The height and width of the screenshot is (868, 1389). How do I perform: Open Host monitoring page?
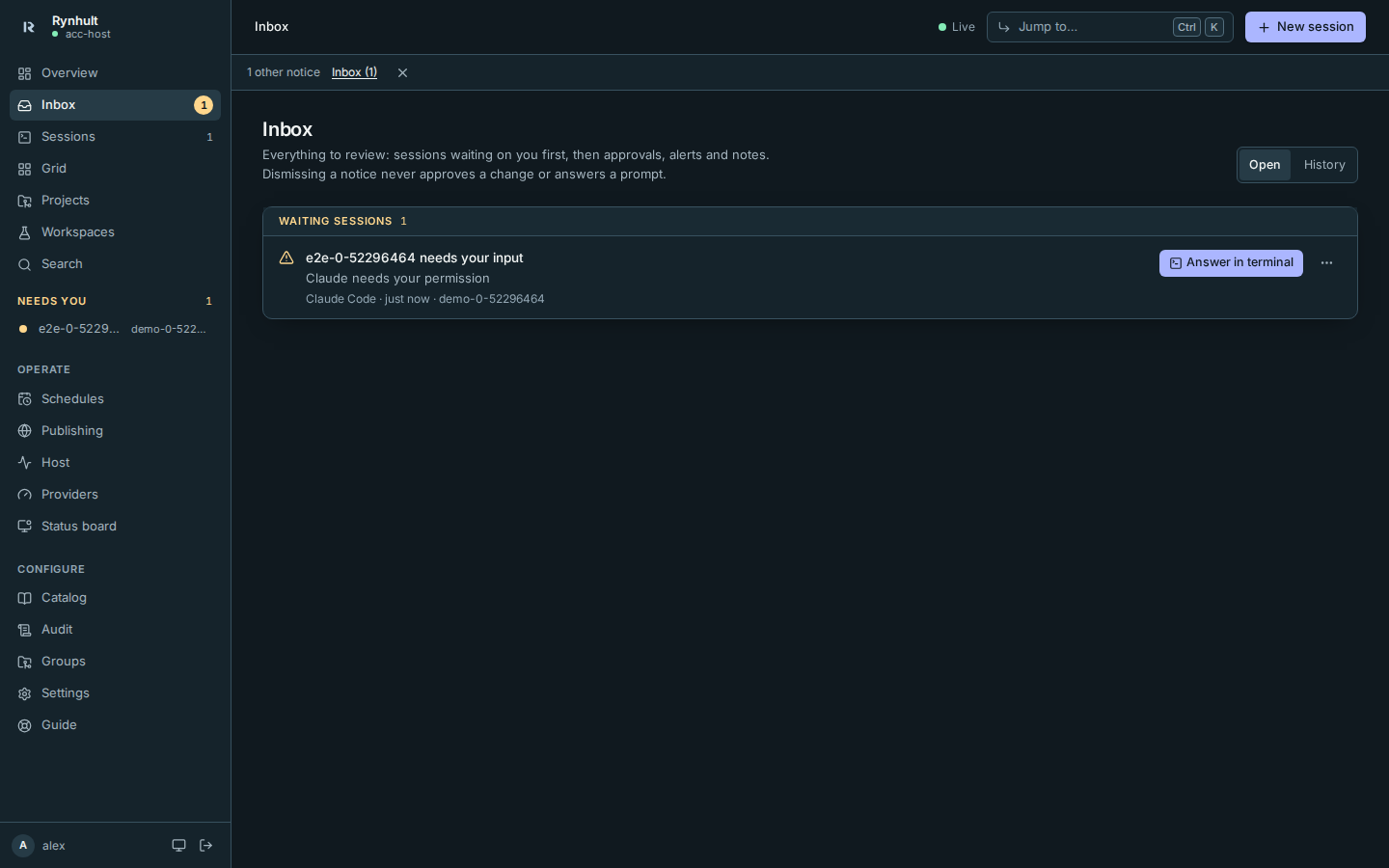115,463
